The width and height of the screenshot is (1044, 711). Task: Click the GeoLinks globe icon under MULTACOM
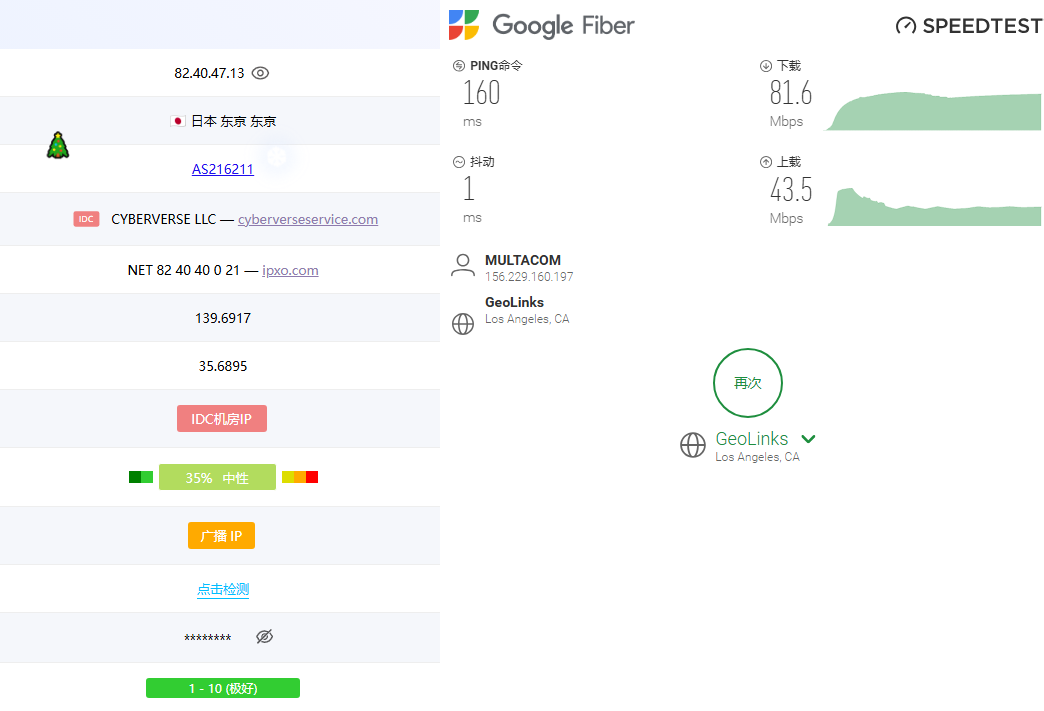pyautogui.click(x=462, y=324)
